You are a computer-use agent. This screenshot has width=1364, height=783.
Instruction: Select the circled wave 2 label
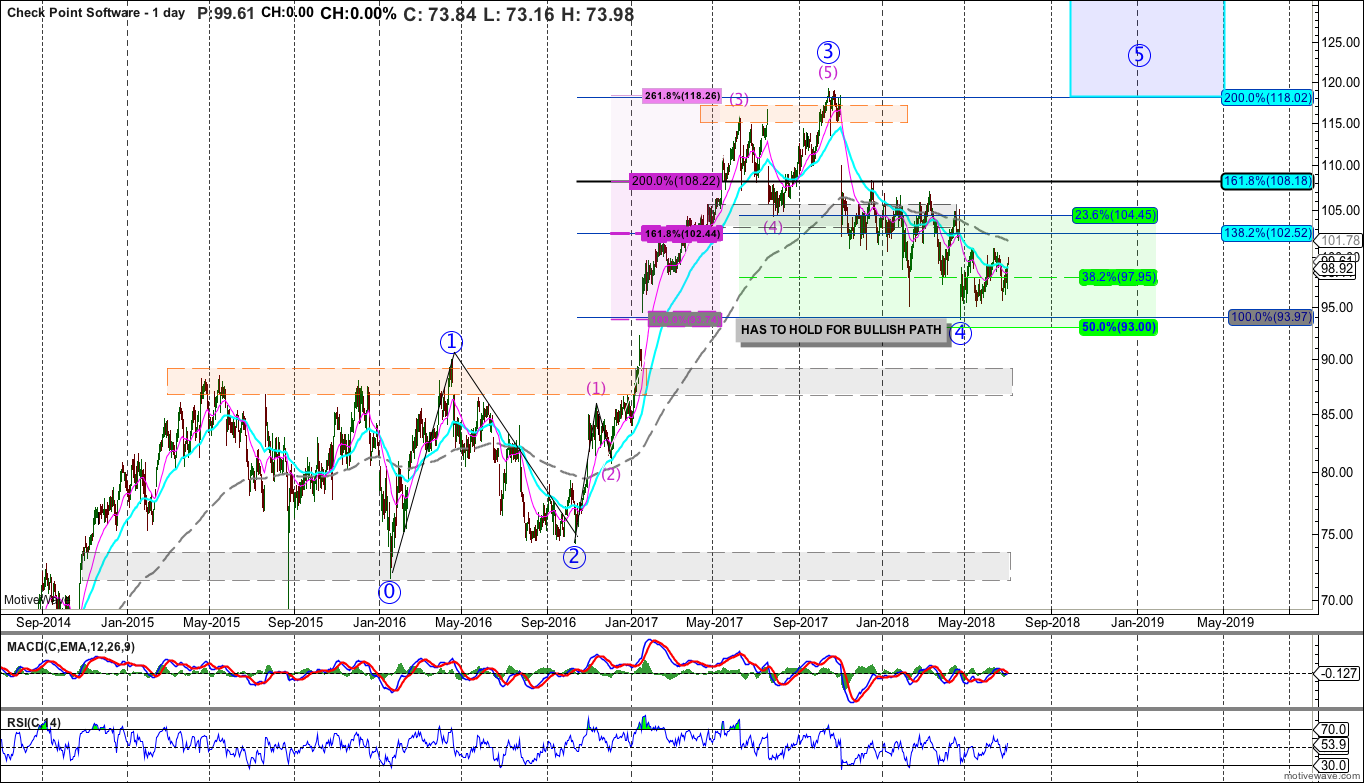[574, 557]
